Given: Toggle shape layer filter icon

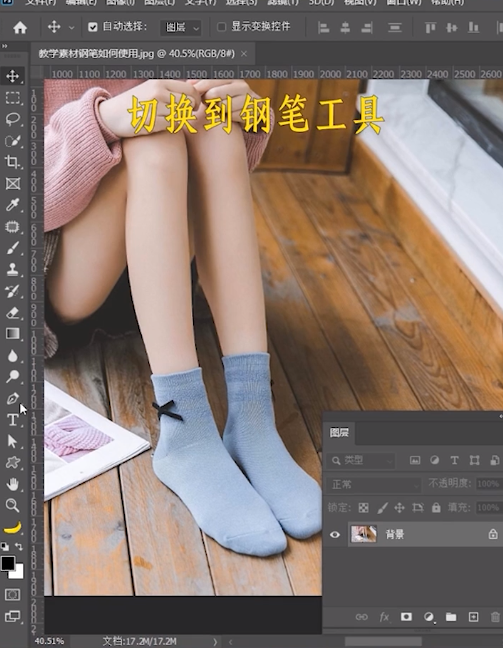Looking at the screenshot, I should coord(474,460).
